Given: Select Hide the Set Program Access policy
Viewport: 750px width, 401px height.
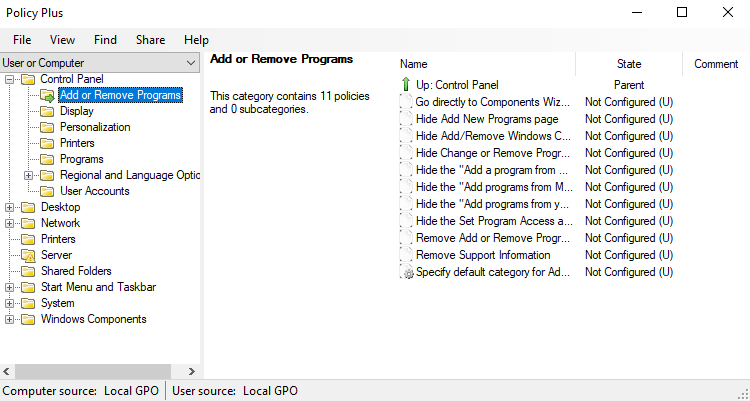Looking at the screenshot, I should tap(494, 221).
